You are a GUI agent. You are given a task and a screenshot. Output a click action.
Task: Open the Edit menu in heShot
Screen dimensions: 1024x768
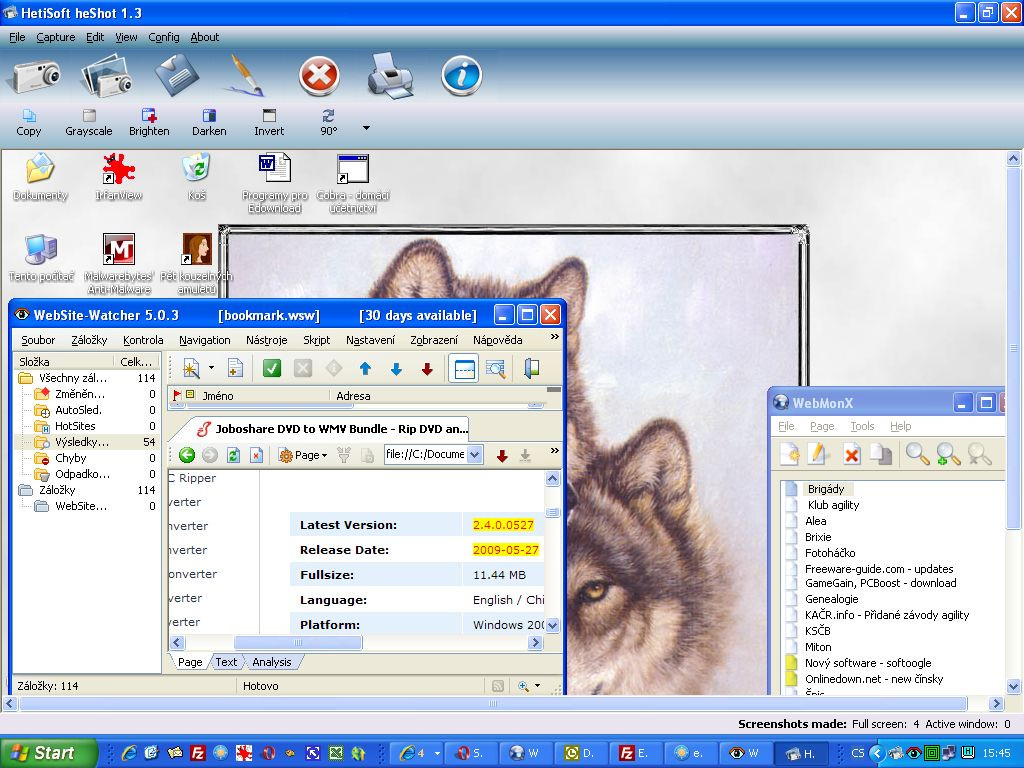[x=95, y=37]
